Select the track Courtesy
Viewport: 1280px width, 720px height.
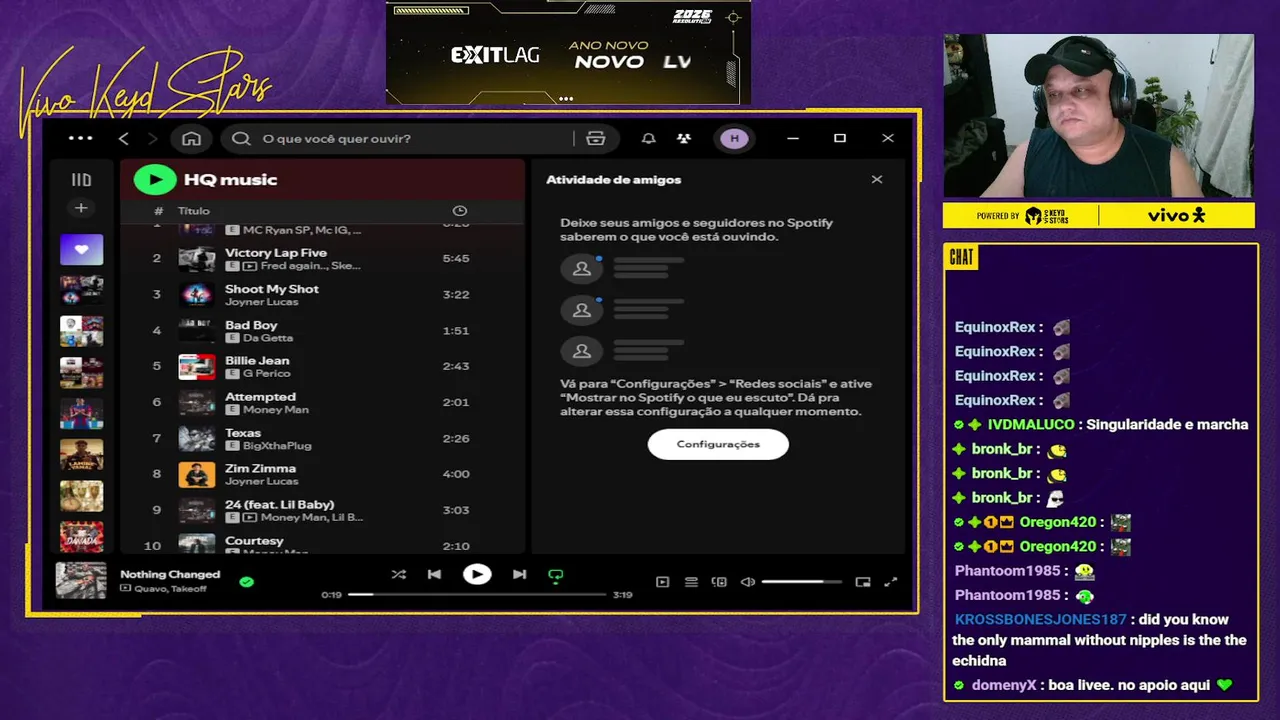point(254,541)
